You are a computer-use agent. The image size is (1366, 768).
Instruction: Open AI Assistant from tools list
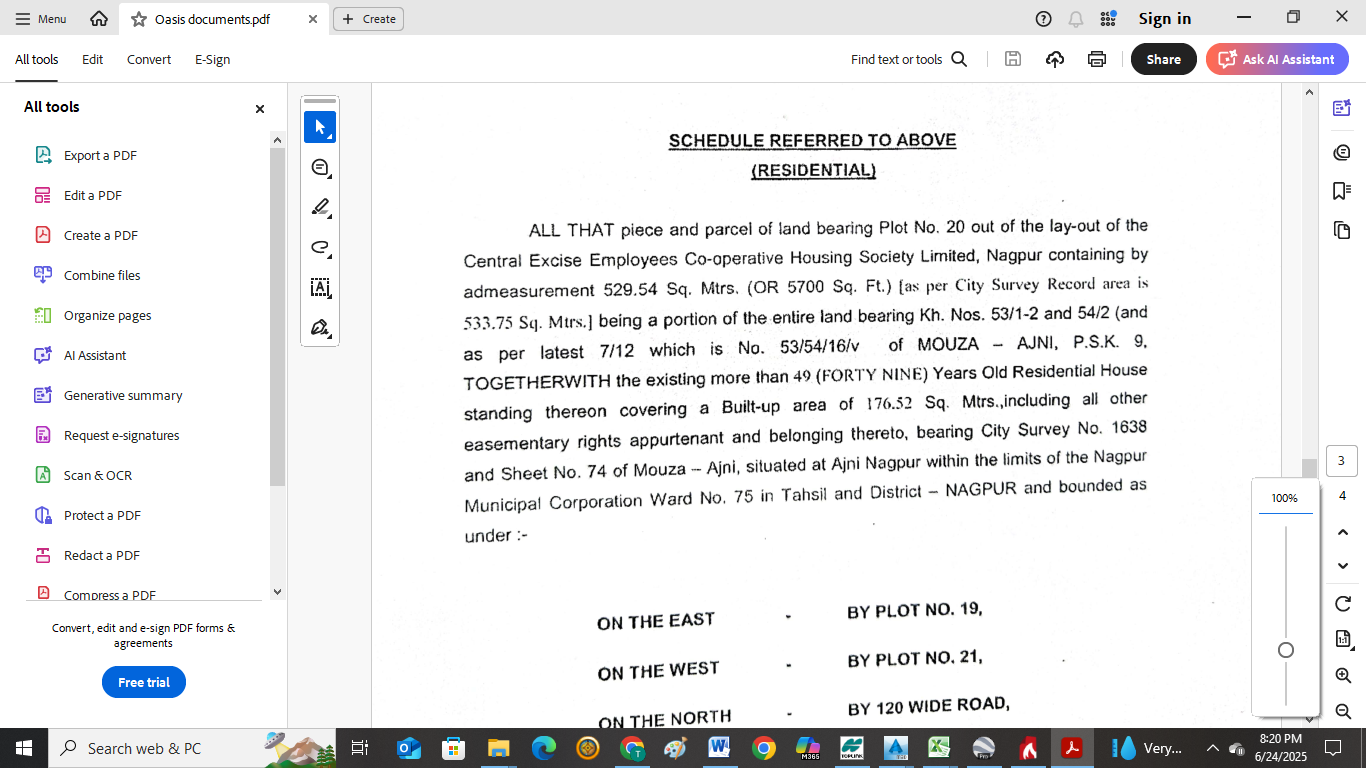95,355
